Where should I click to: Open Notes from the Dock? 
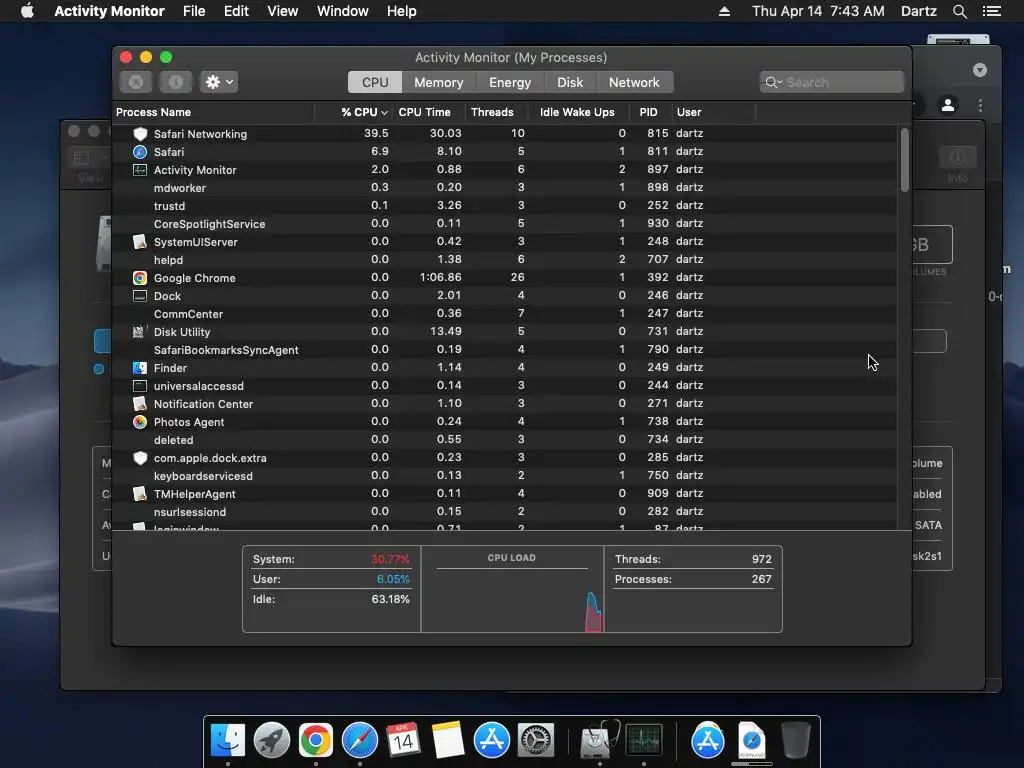click(447, 741)
